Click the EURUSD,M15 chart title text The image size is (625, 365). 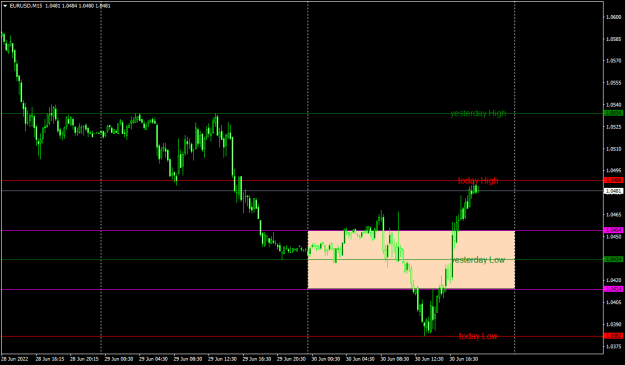coord(26,6)
